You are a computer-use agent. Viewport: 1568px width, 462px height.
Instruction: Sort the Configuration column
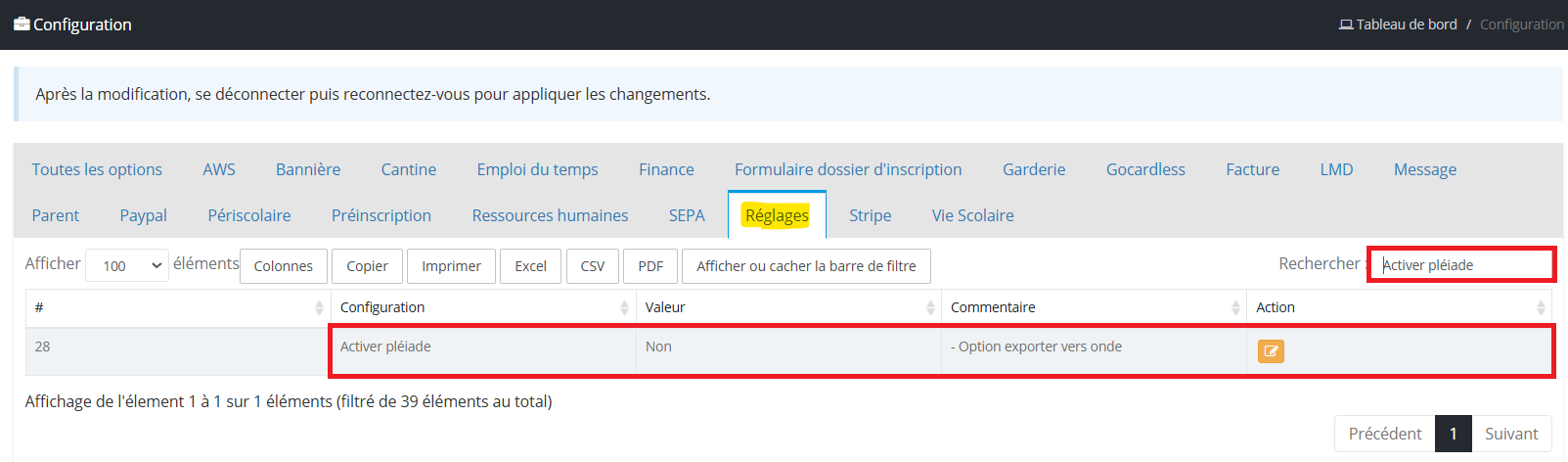coord(624,307)
